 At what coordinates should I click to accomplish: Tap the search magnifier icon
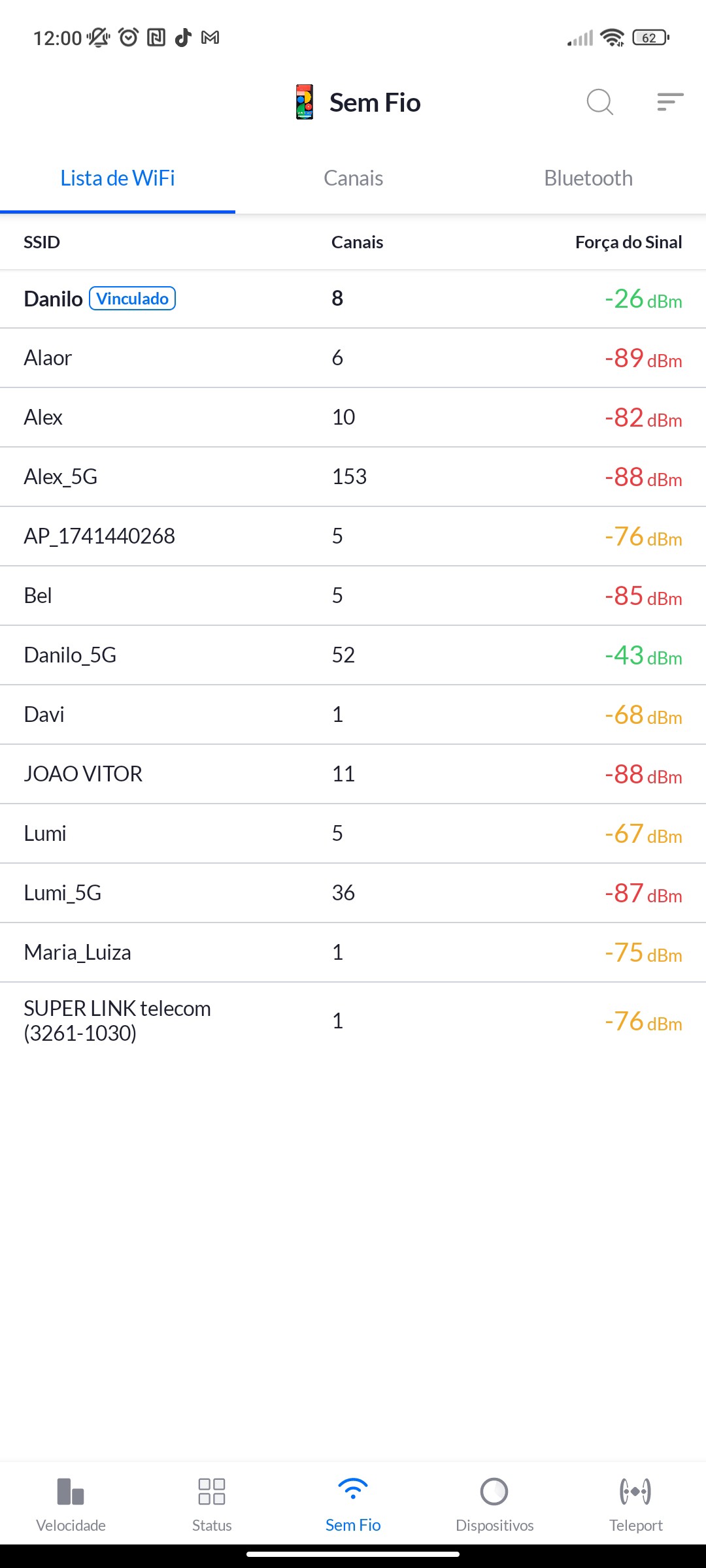pyautogui.click(x=599, y=102)
